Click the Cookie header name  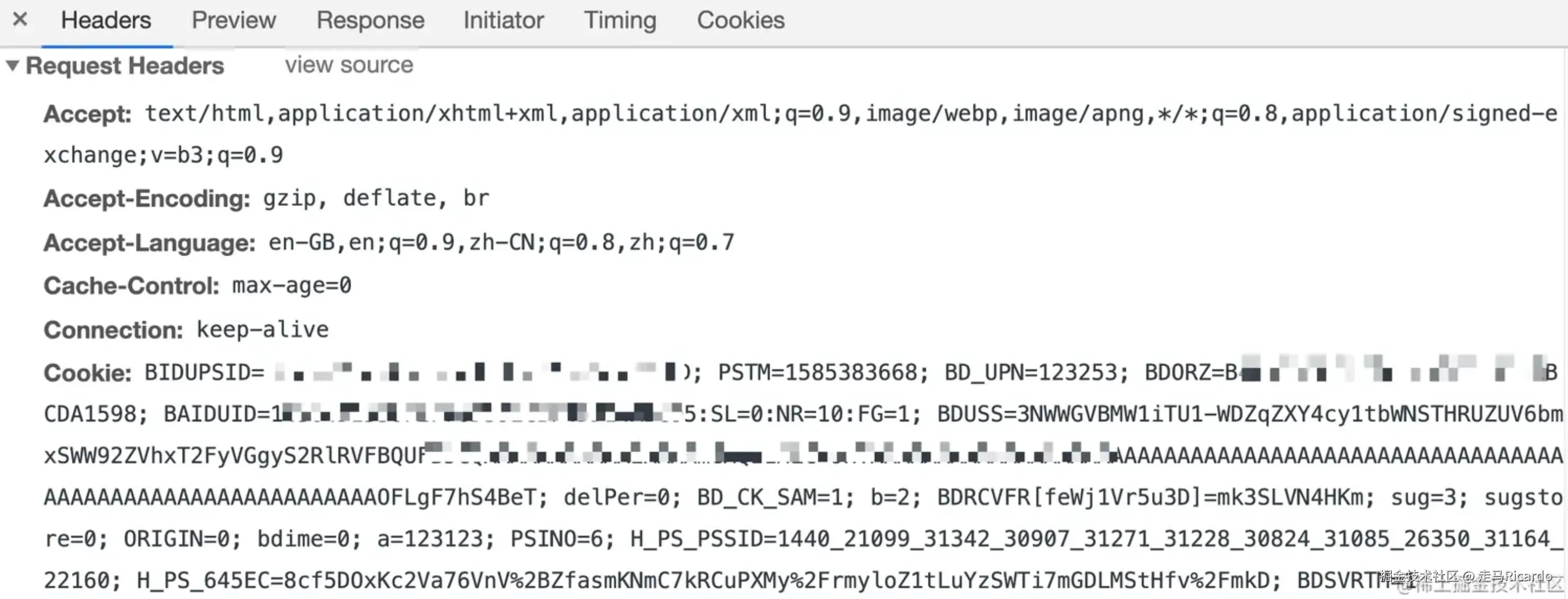[x=88, y=373]
